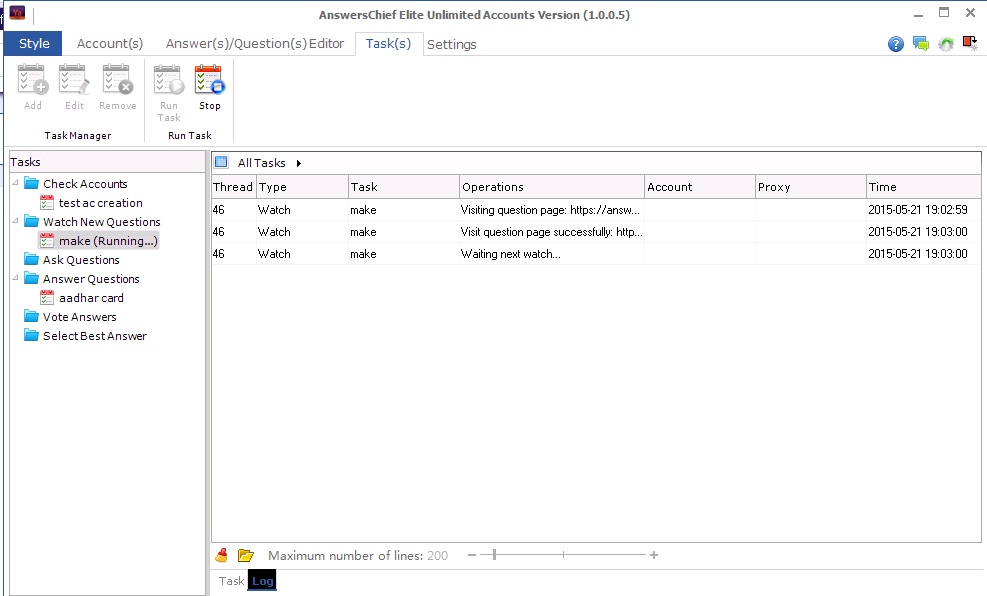
Task: Switch to the Task view at bottom
Action: point(231,581)
